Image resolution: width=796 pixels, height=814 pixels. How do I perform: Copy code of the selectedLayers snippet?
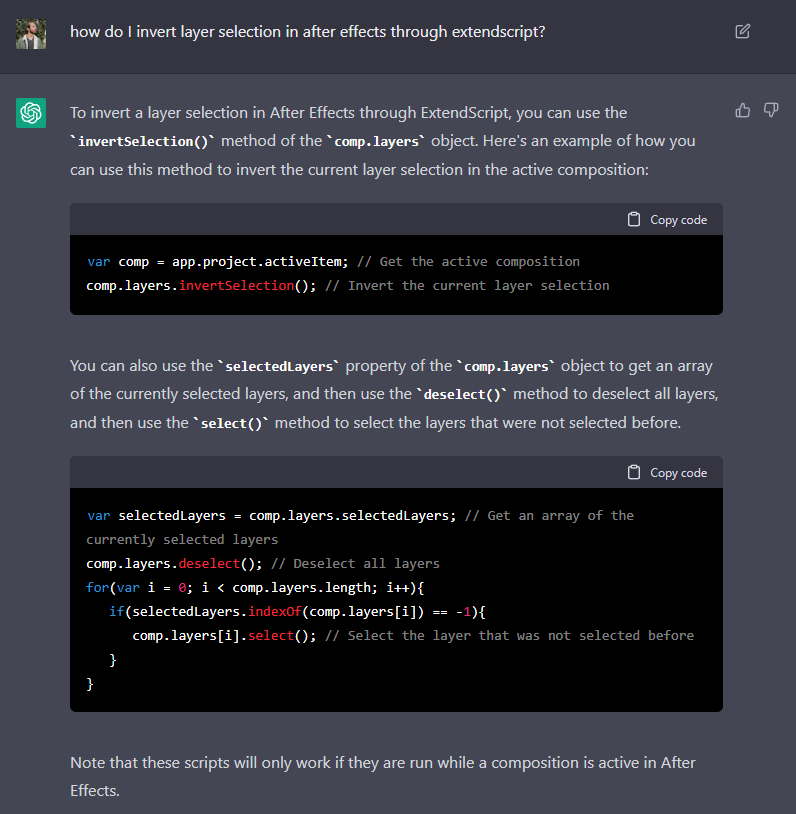[668, 472]
